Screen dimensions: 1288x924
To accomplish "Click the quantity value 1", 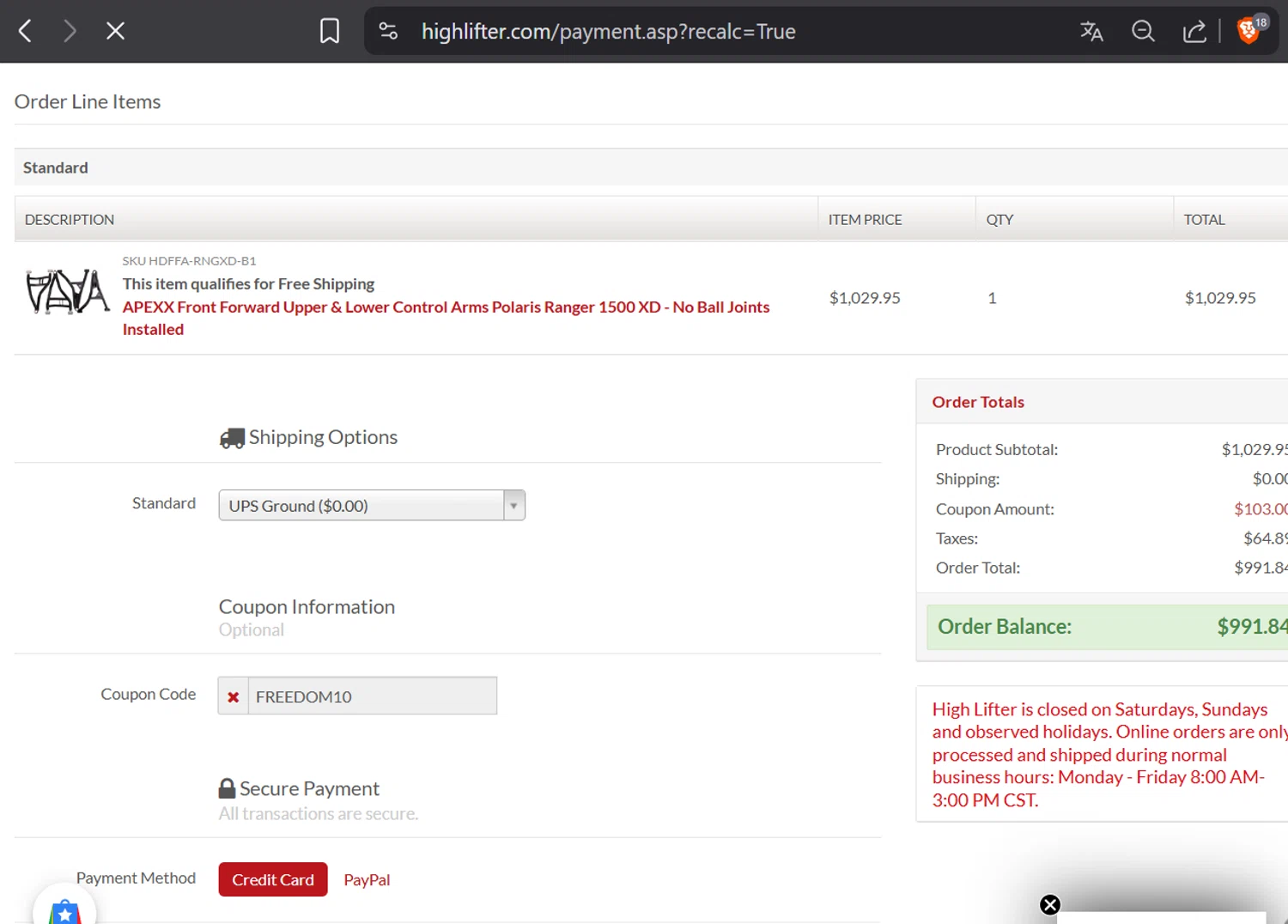I will tap(992, 297).
